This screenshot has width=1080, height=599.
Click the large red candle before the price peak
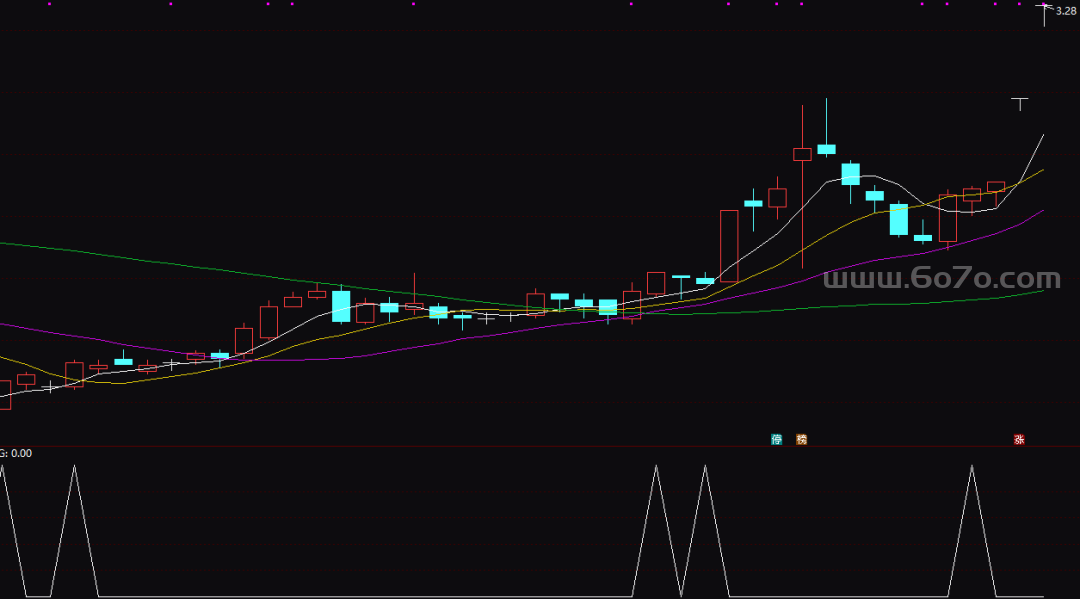click(729, 245)
